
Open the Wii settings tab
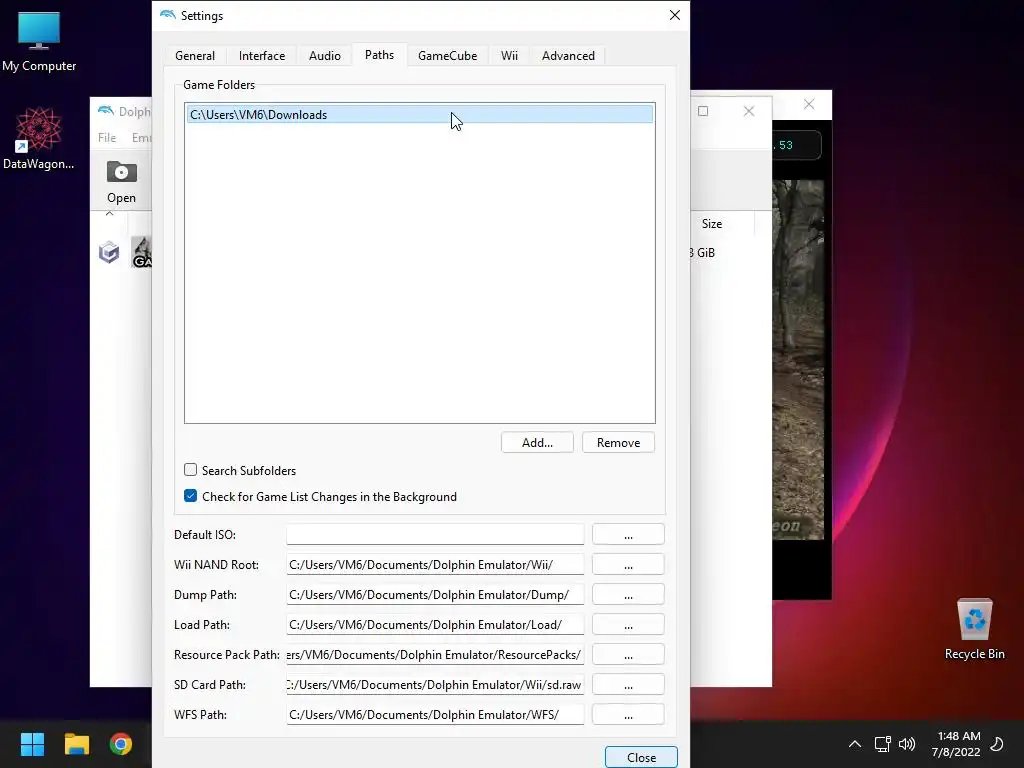[x=509, y=56]
